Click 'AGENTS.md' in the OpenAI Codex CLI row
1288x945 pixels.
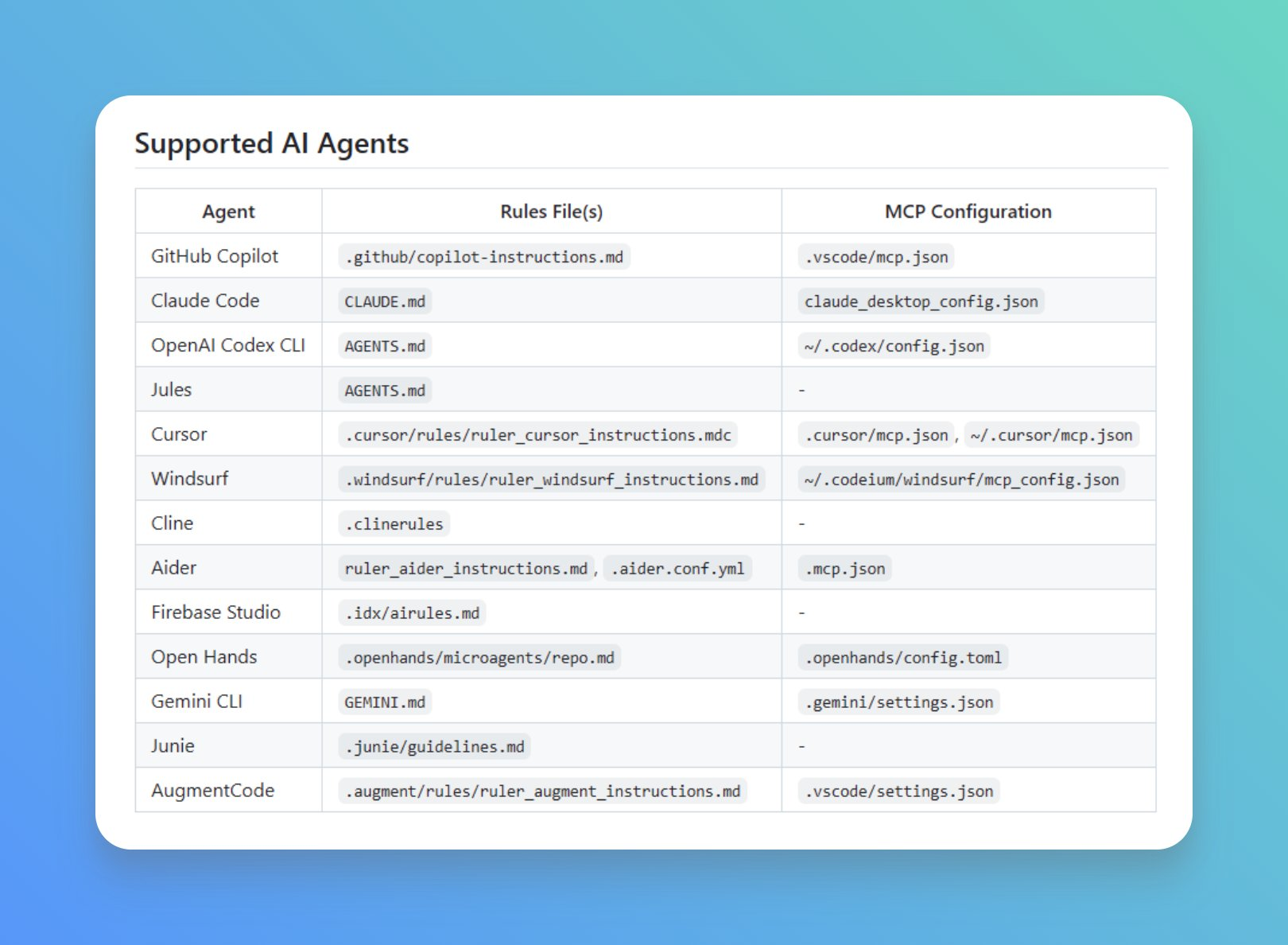point(385,346)
